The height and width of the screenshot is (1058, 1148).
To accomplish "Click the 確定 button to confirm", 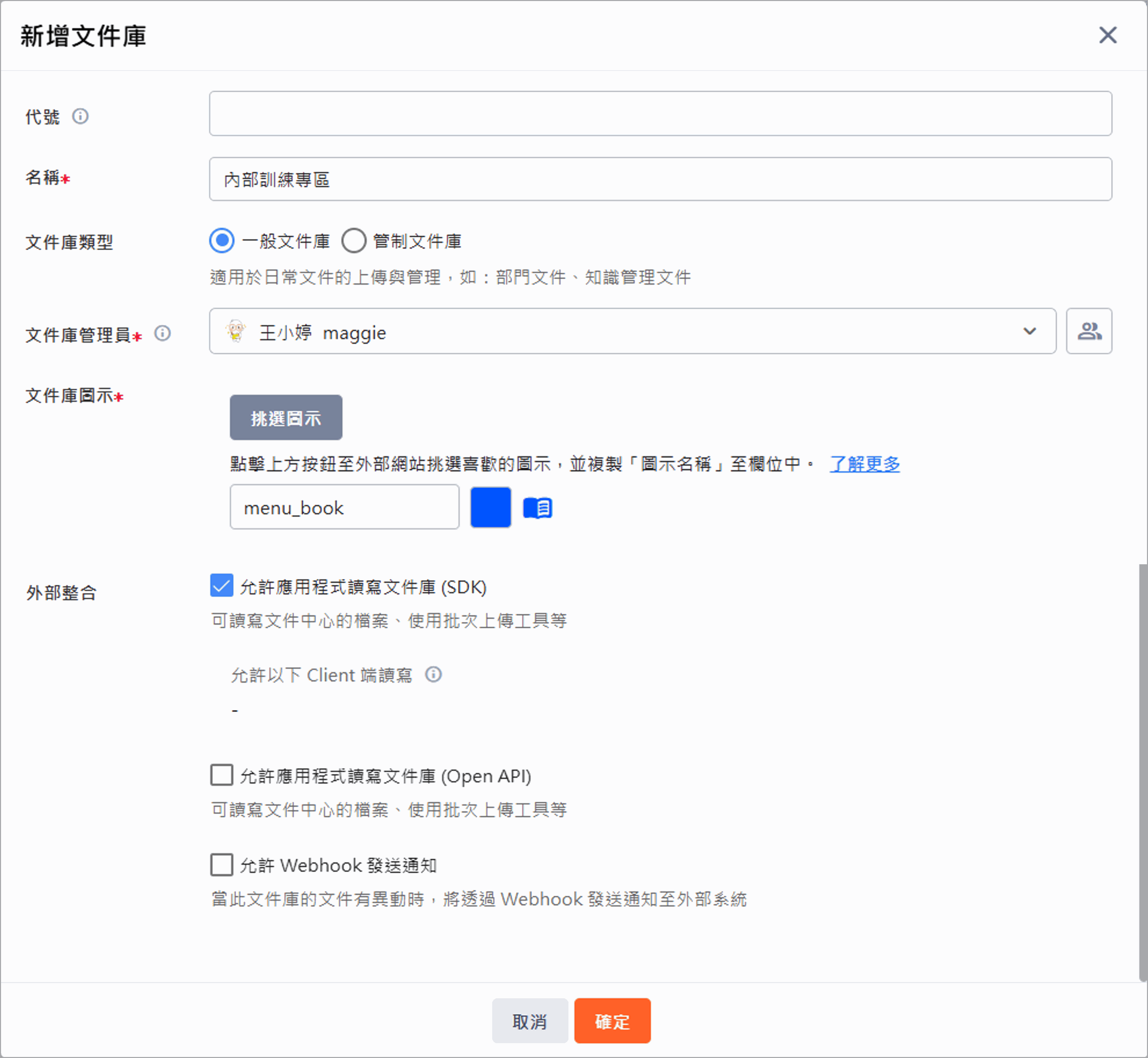I will point(612,1020).
